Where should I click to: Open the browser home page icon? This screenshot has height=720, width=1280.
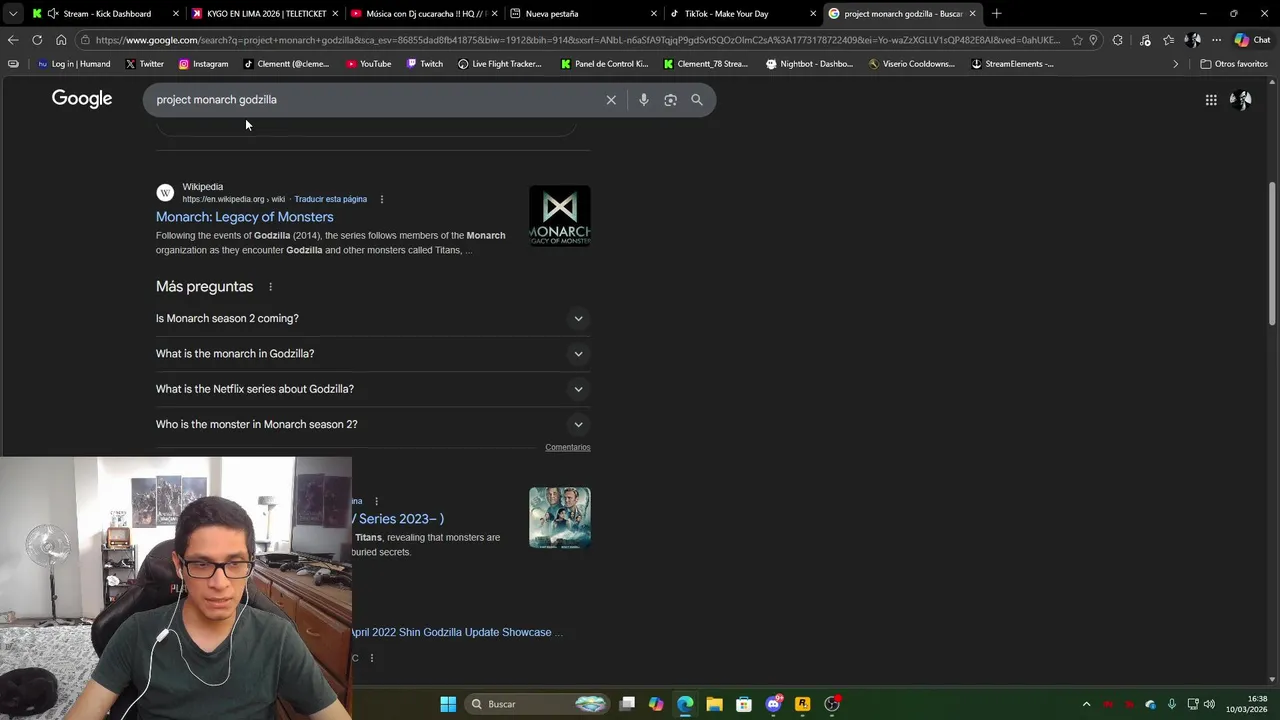click(61, 40)
